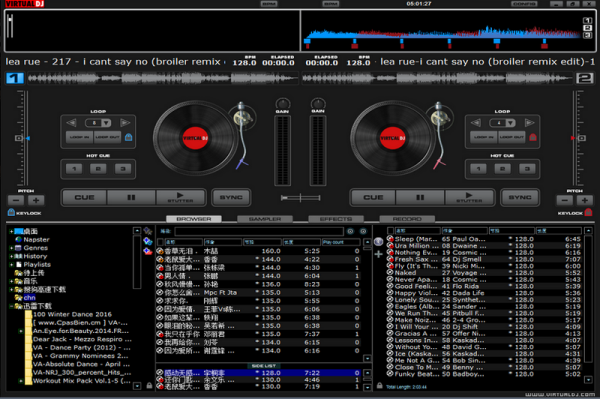This screenshot has height=399, width=600.
Task: Click the left deck pause button
Action: [x=131, y=197]
